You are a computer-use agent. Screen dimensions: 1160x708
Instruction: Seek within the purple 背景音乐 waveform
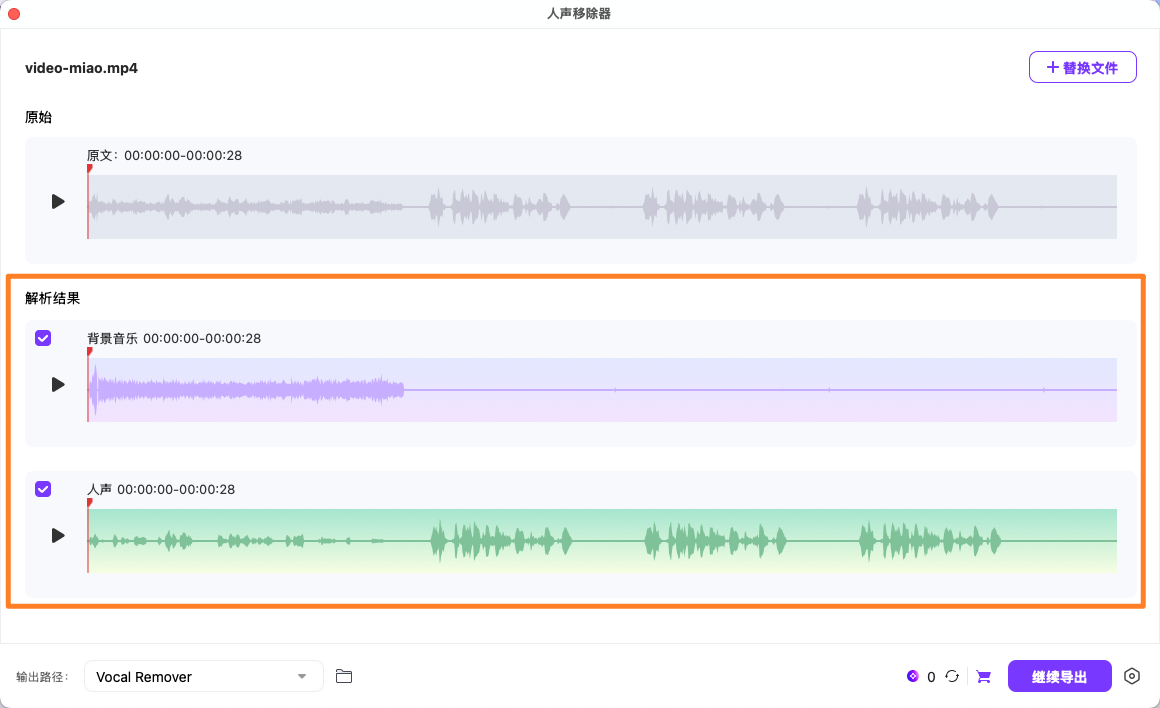click(600, 390)
